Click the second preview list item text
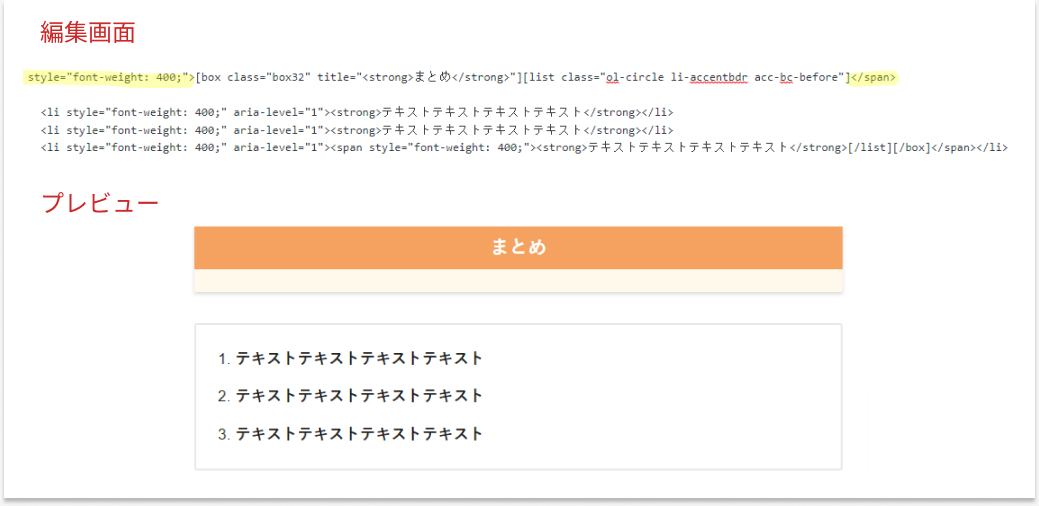 359,396
